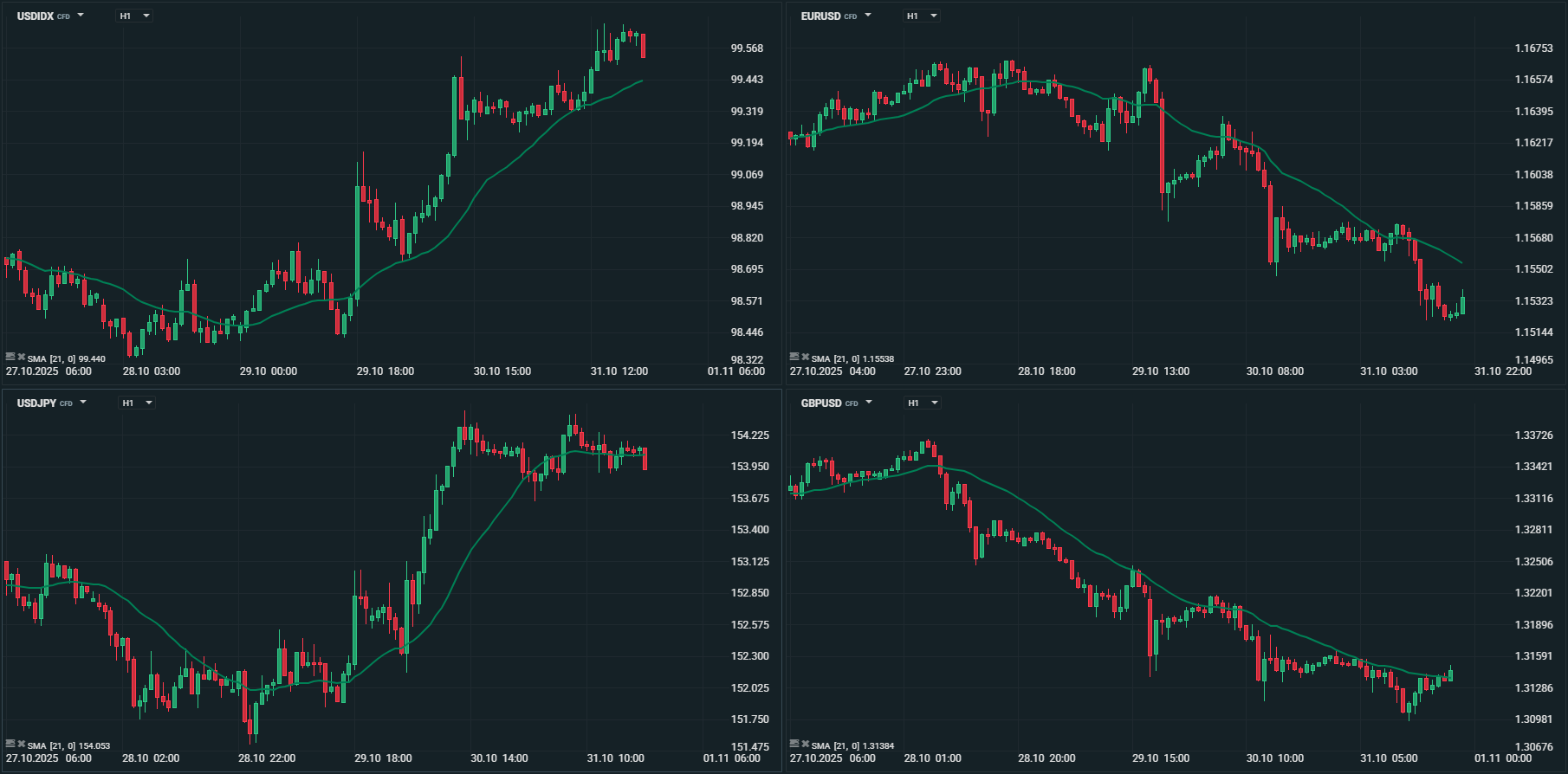
Task: Open H1 timeframe selector on USDJPY chart
Action: (138, 403)
